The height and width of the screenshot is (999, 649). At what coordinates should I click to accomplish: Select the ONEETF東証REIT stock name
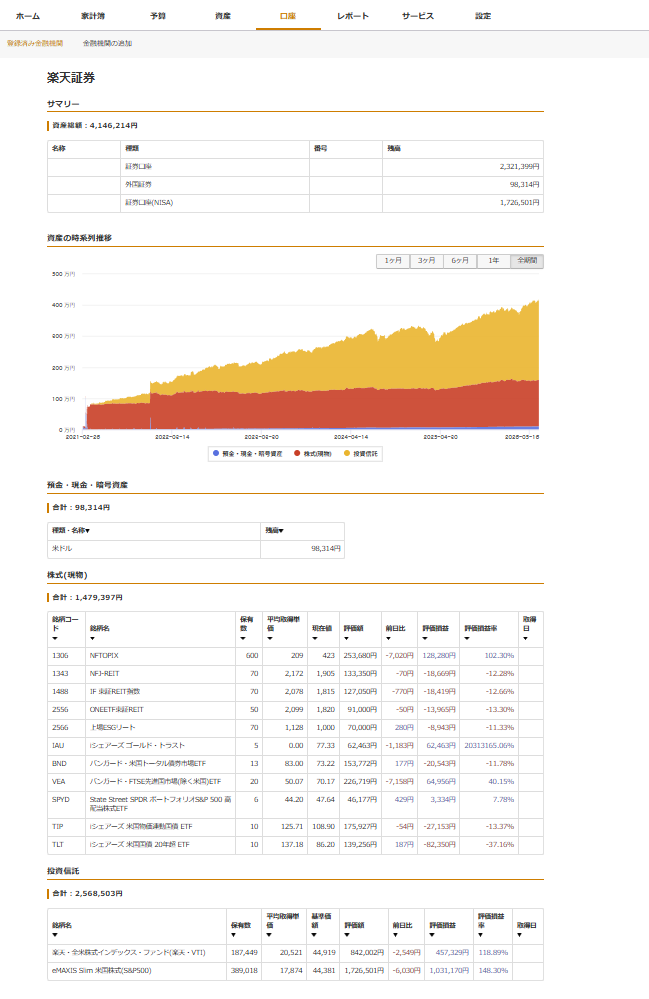tap(117, 709)
